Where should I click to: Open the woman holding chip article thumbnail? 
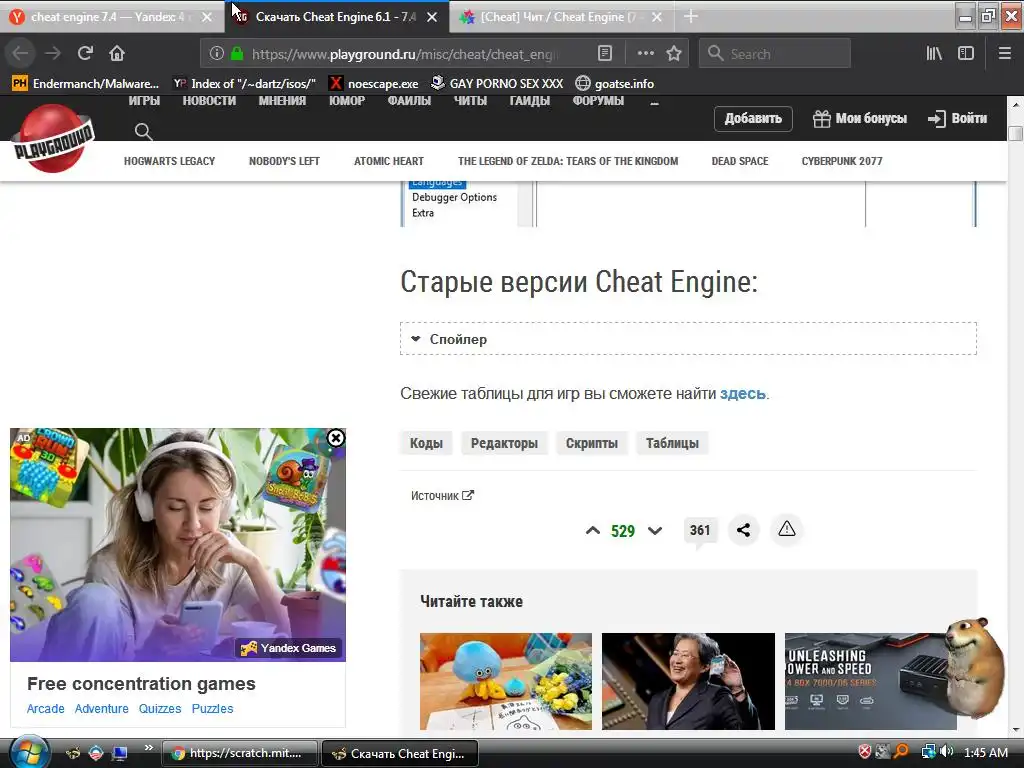point(688,681)
